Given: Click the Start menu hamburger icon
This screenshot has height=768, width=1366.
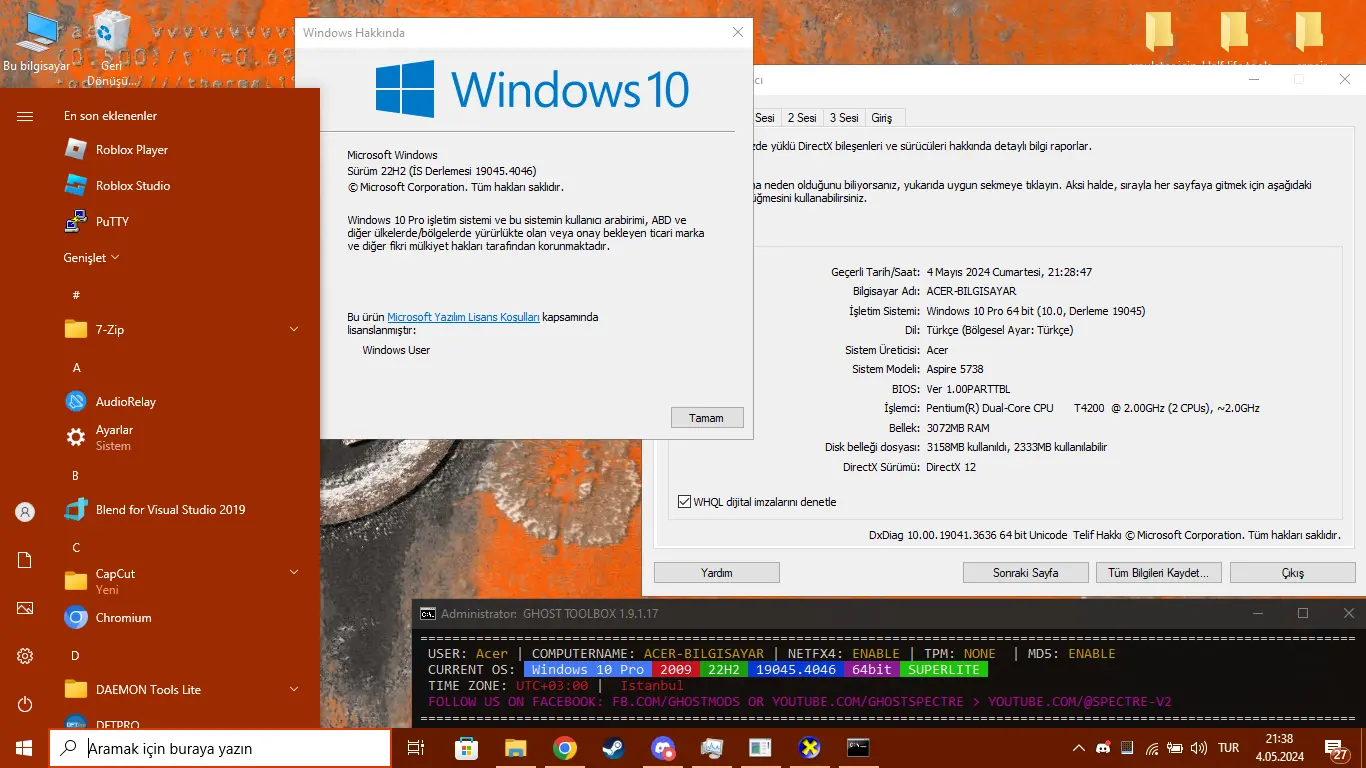Looking at the screenshot, I should pos(25,116).
